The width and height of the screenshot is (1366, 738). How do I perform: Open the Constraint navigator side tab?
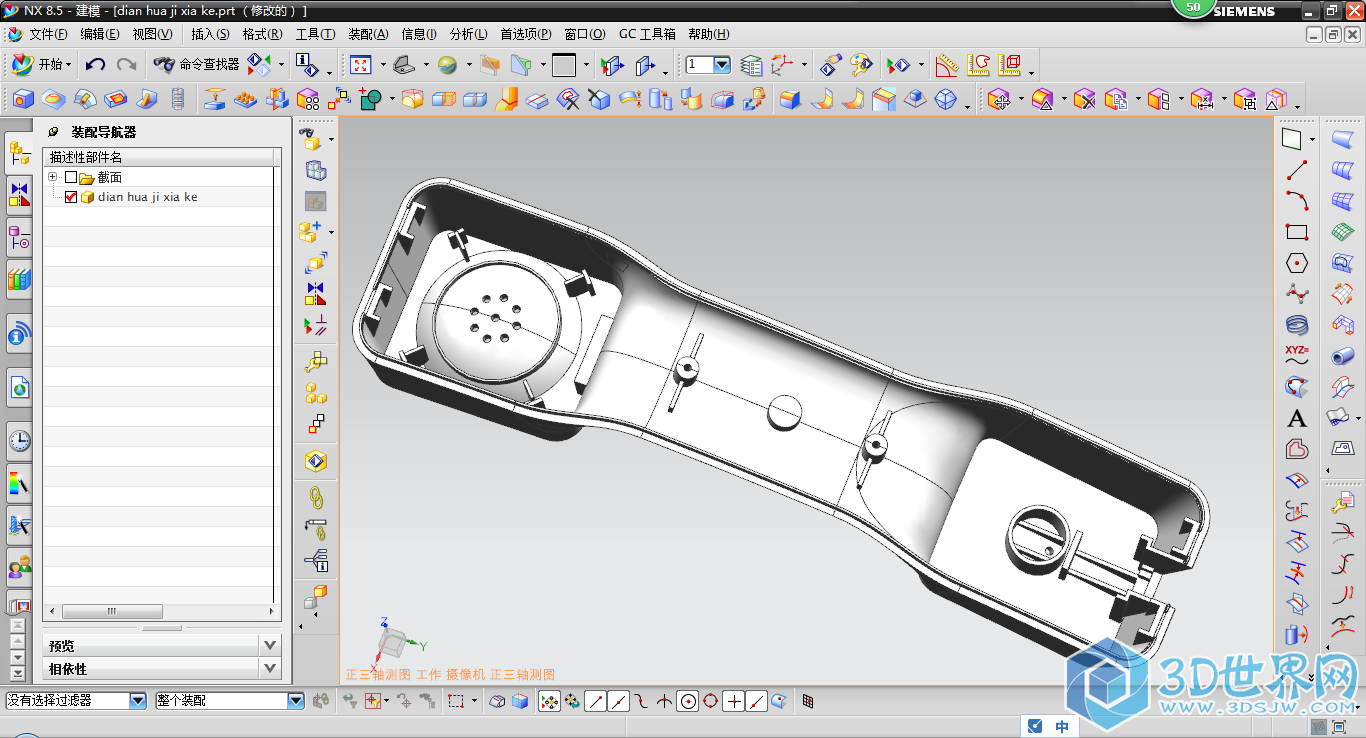[19, 195]
